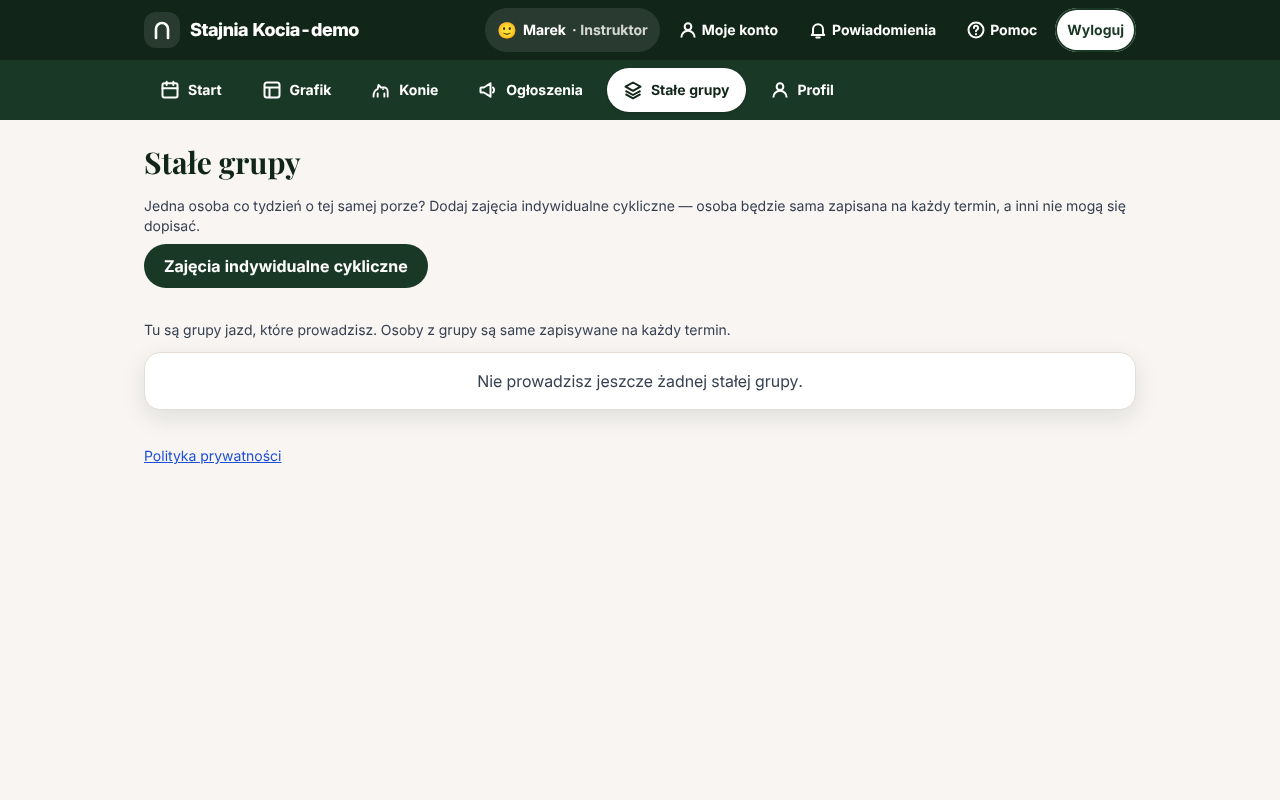Switch to the Start tab
The width and height of the screenshot is (1280, 800).
pos(191,90)
